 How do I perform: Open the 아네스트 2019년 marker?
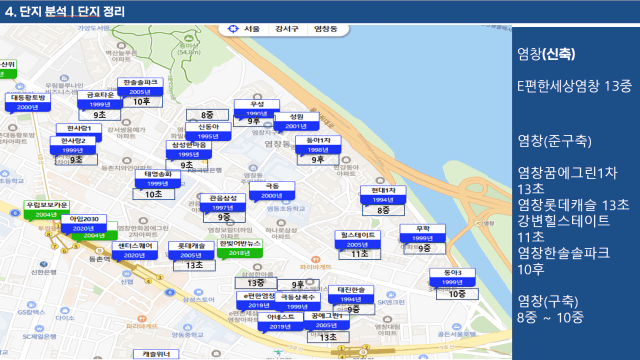coord(280,322)
